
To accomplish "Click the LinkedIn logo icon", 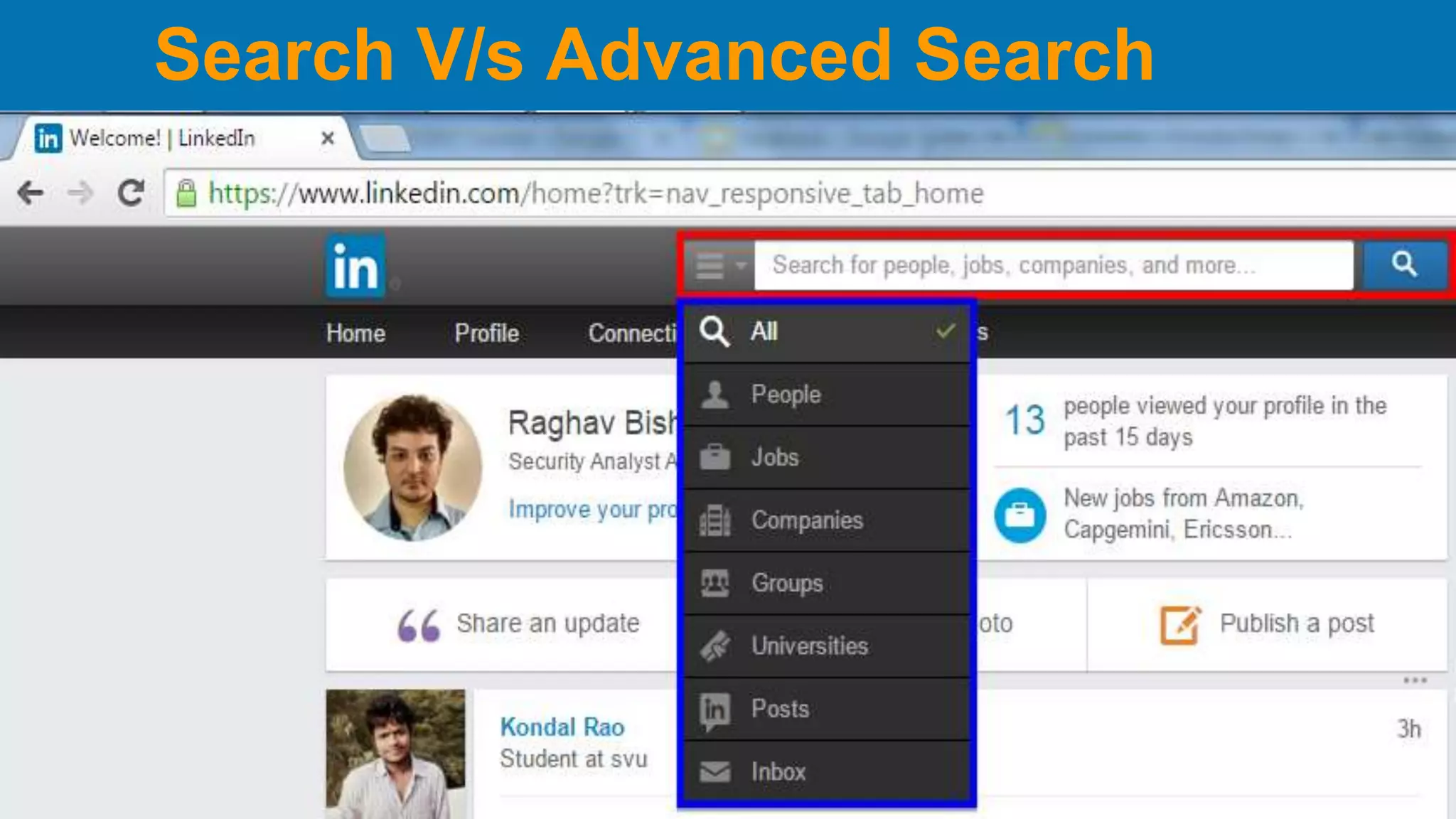I will pos(355,267).
